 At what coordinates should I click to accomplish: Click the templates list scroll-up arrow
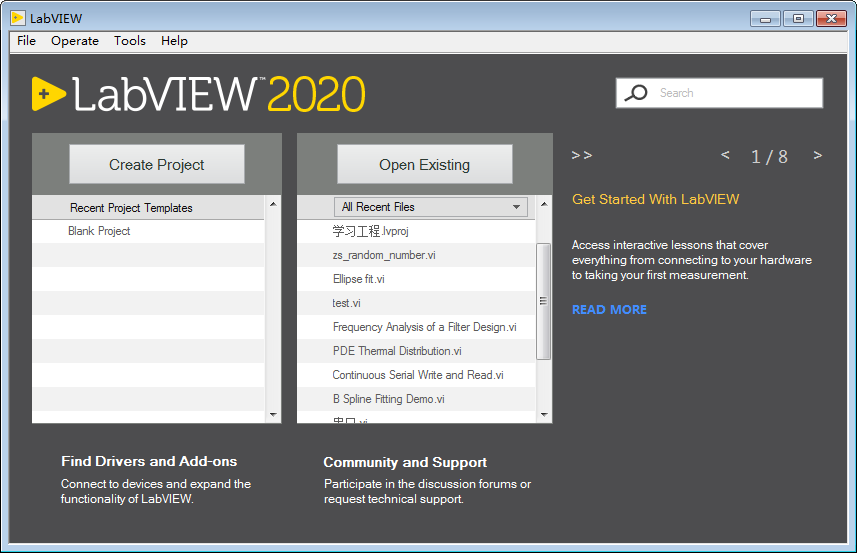point(273,204)
